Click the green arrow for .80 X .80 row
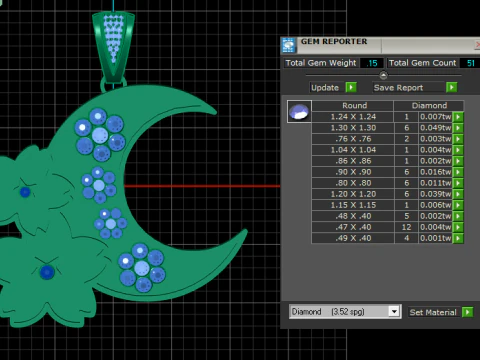Viewport: 480px width, 360px height. pos(458,183)
